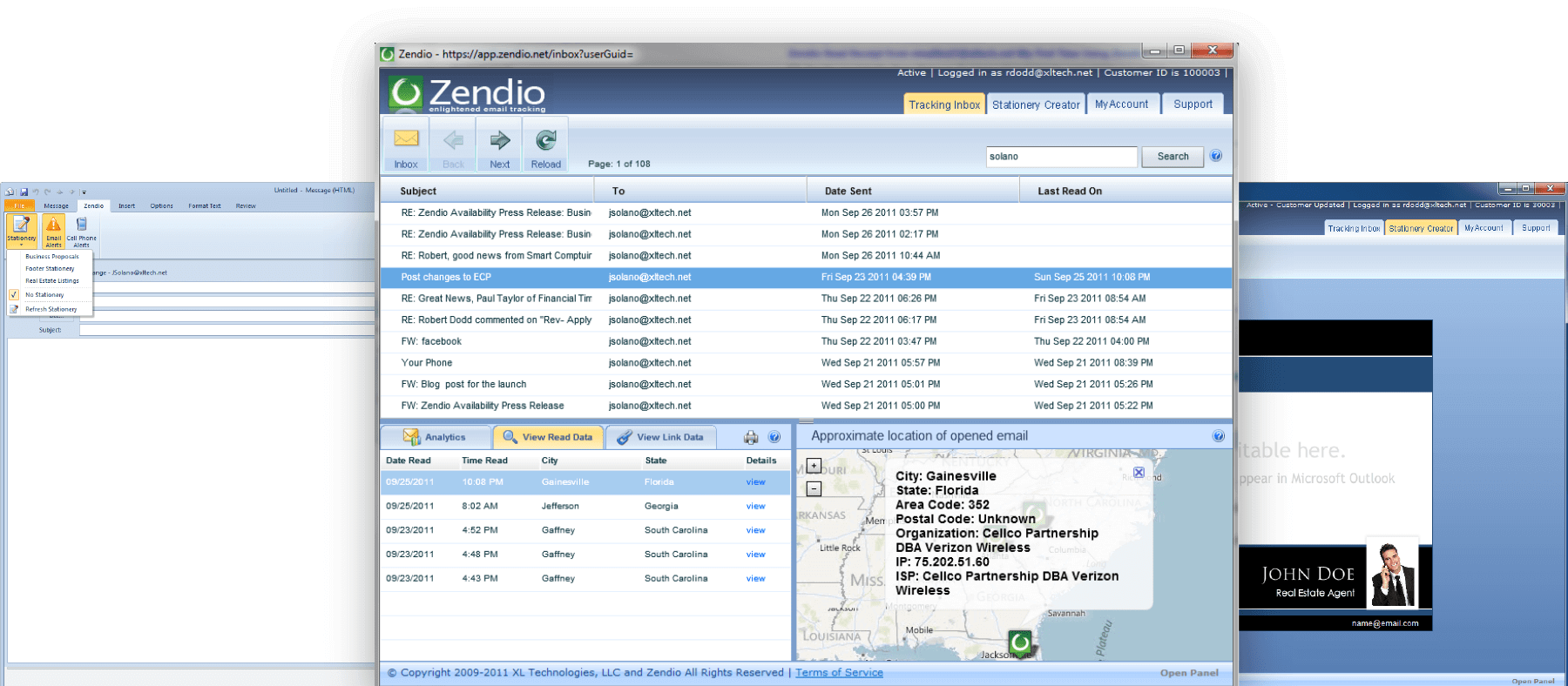The height and width of the screenshot is (686, 1568).
Task: Open My Account tab in front window
Action: pyautogui.click(x=1121, y=104)
